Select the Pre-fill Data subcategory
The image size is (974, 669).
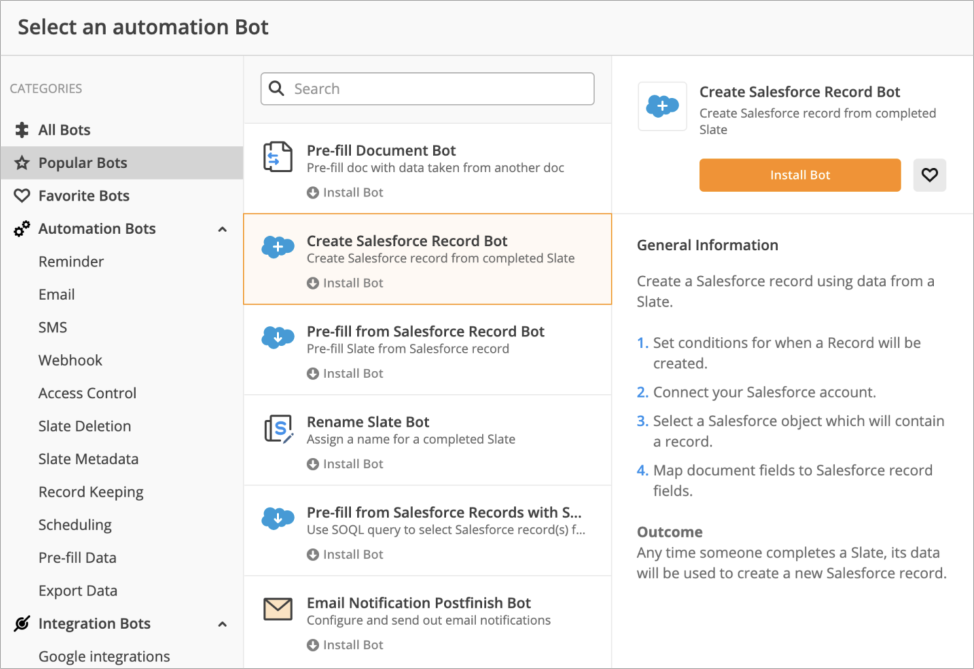(x=77, y=558)
